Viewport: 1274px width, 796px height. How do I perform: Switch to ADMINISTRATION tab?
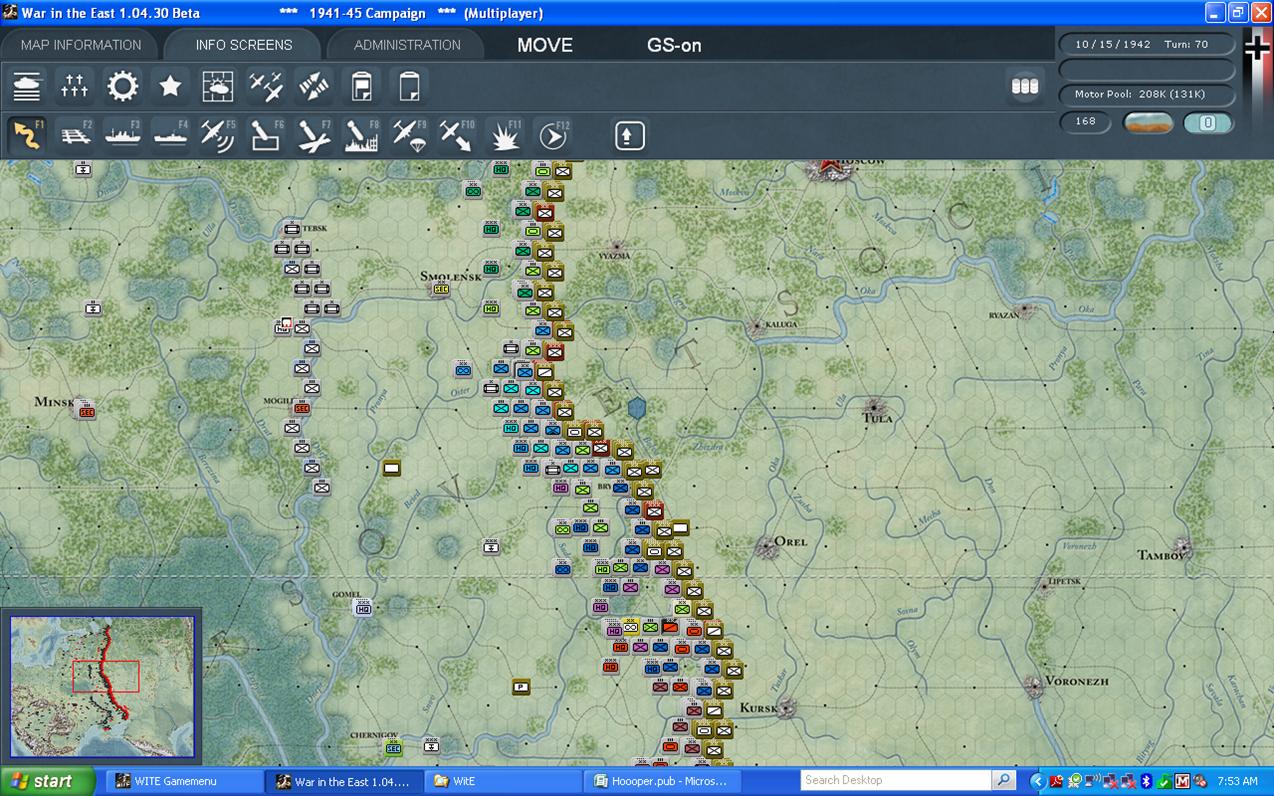(407, 45)
